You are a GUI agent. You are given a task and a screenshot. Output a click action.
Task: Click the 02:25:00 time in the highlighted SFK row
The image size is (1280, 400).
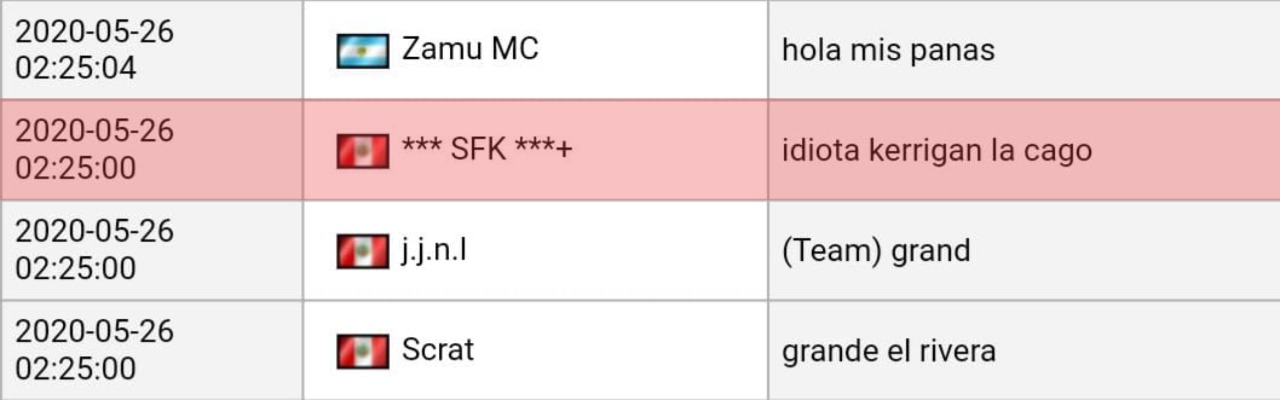click(76, 168)
